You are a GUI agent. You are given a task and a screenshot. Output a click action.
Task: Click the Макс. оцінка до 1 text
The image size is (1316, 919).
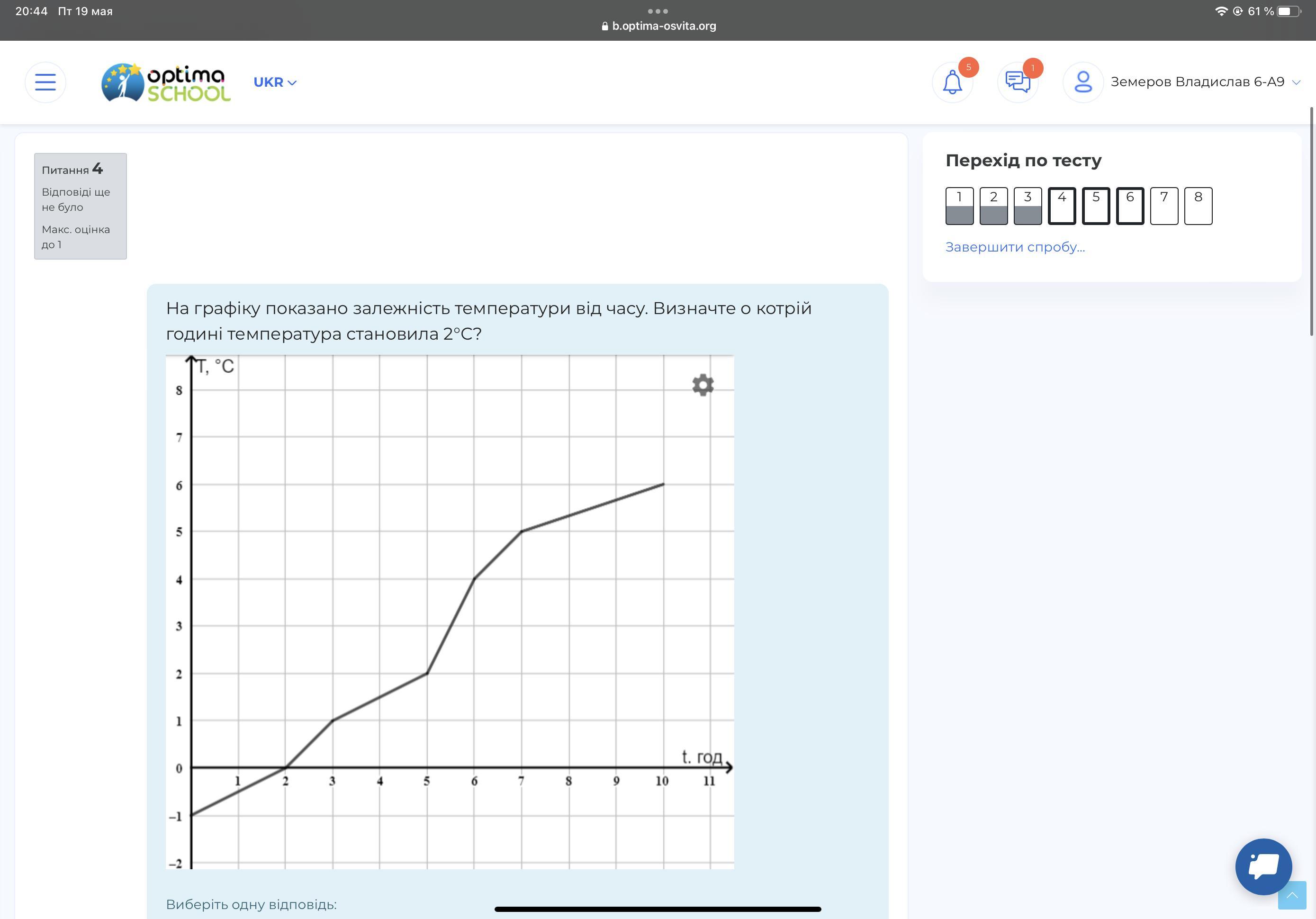[x=76, y=237]
